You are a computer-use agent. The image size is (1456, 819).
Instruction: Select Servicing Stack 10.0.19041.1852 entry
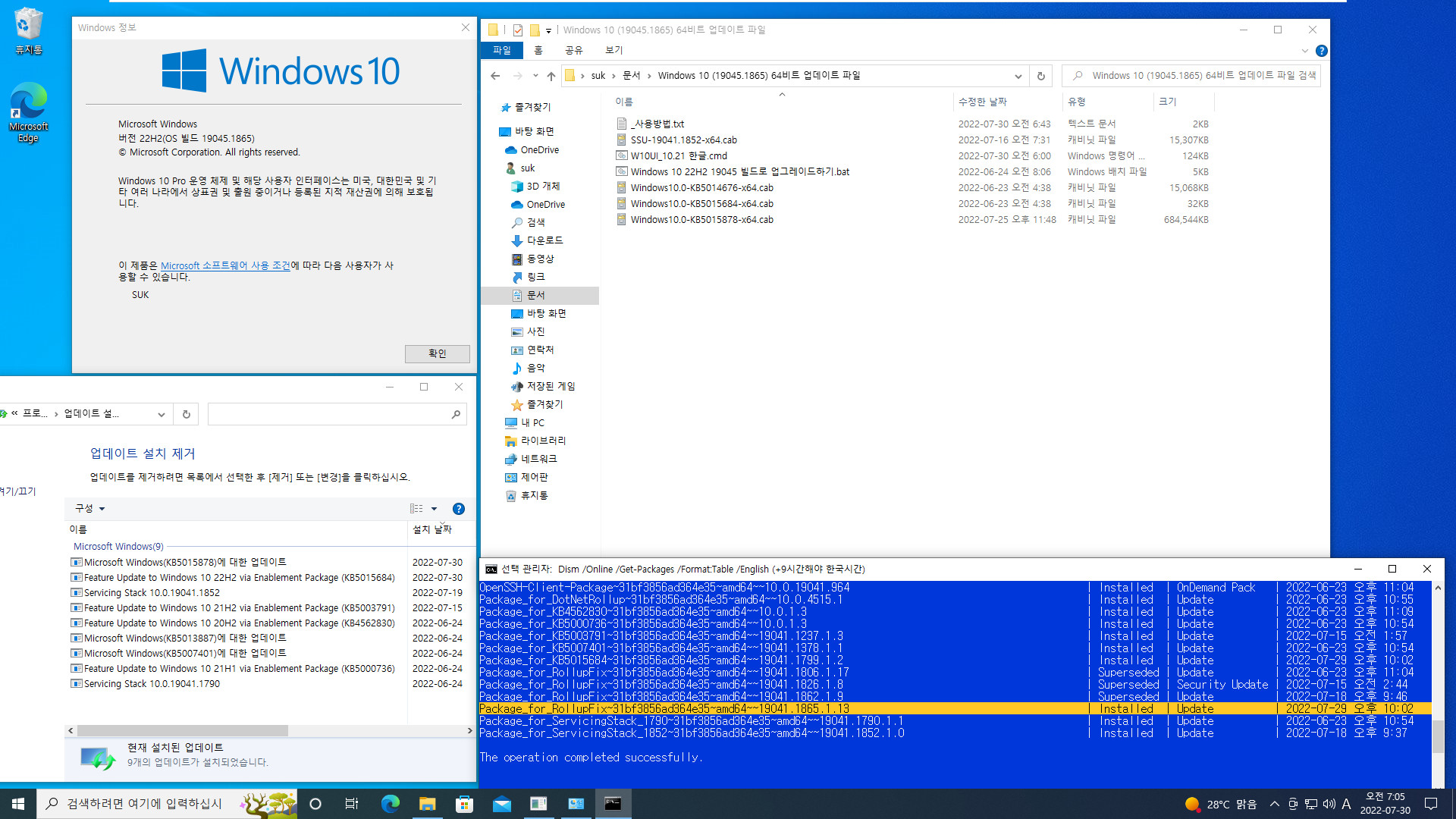point(152,592)
